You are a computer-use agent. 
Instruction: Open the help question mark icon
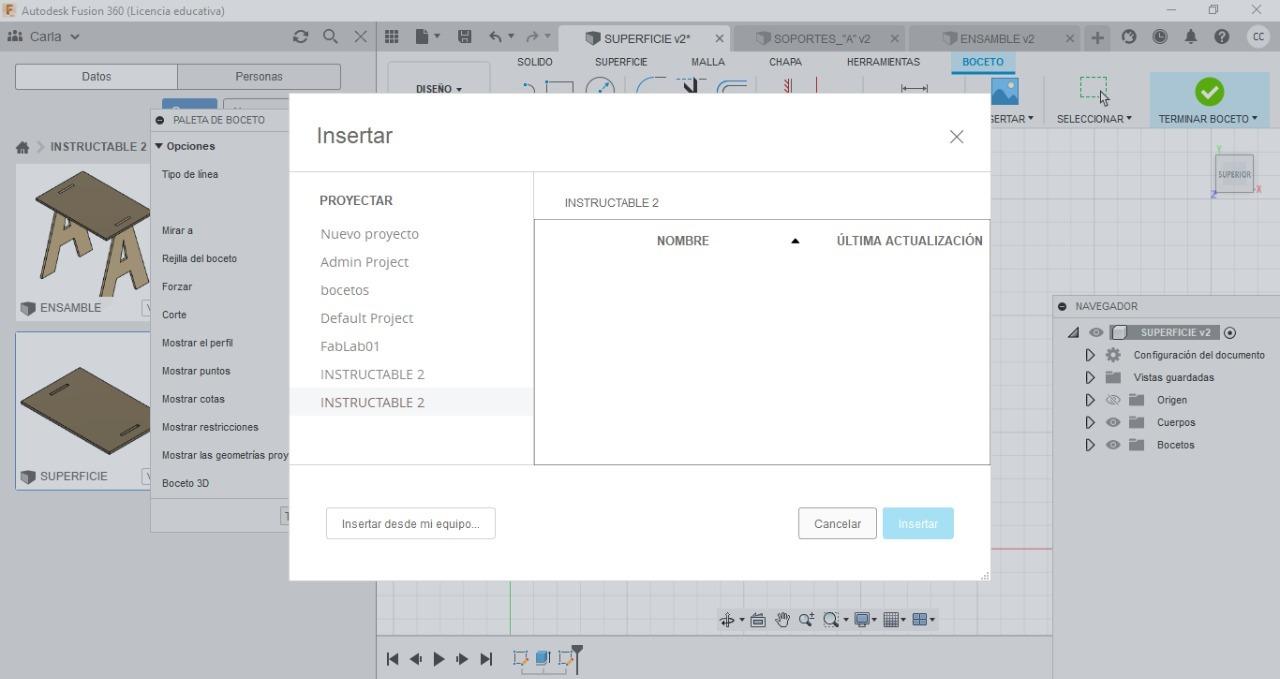point(1222,37)
